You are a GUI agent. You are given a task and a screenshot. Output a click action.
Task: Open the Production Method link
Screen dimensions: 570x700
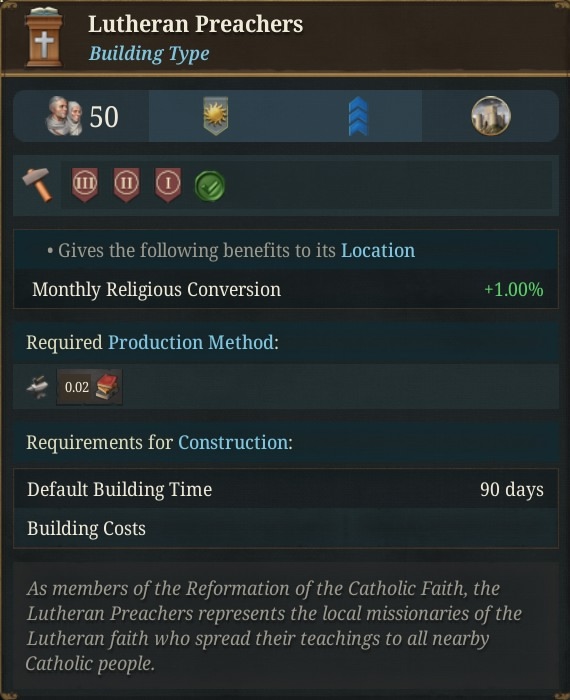[191, 342]
